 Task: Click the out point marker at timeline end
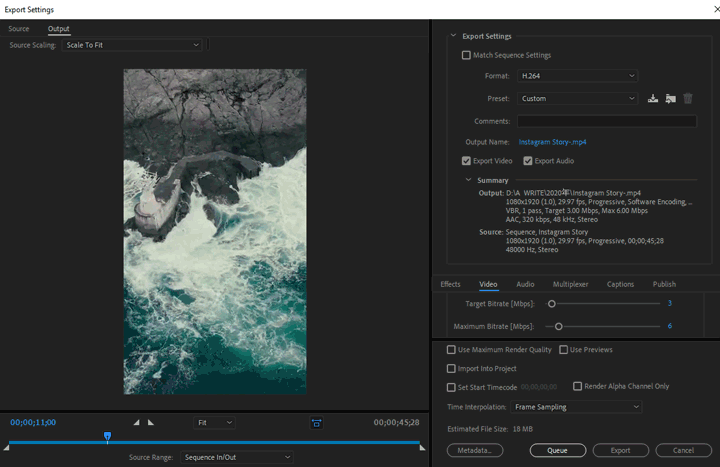tap(421, 447)
